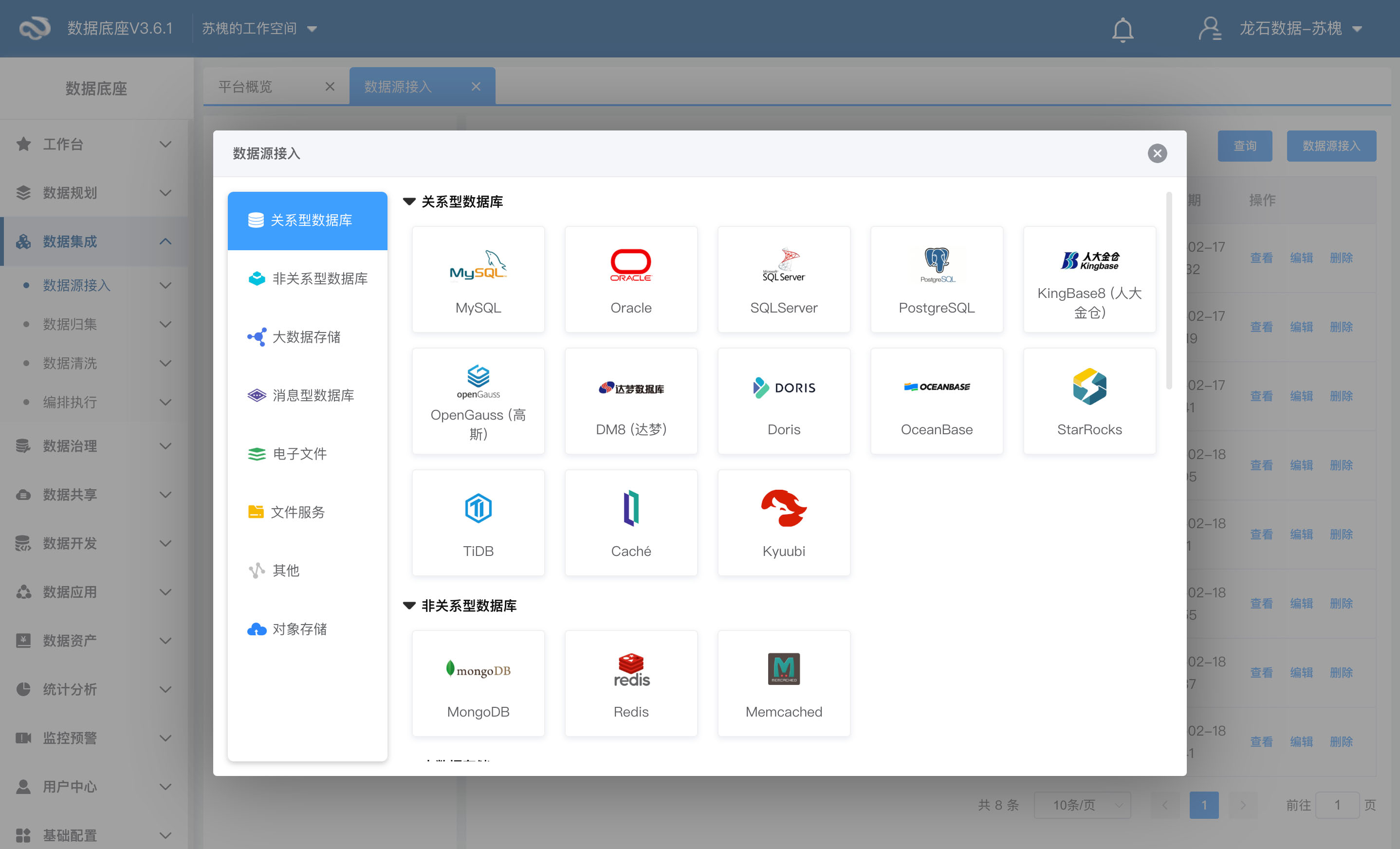Open the notification bell

click(1122, 29)
